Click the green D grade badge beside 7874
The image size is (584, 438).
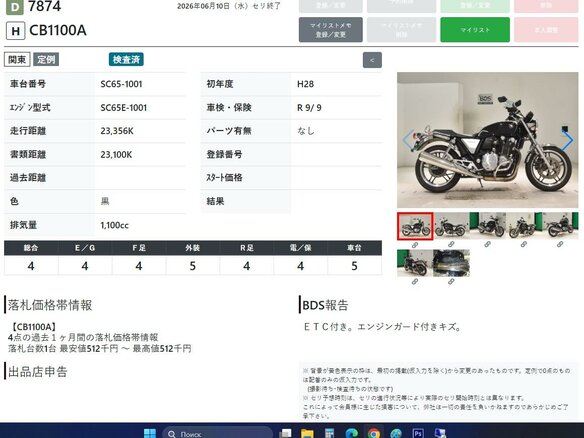pos(15,7)
